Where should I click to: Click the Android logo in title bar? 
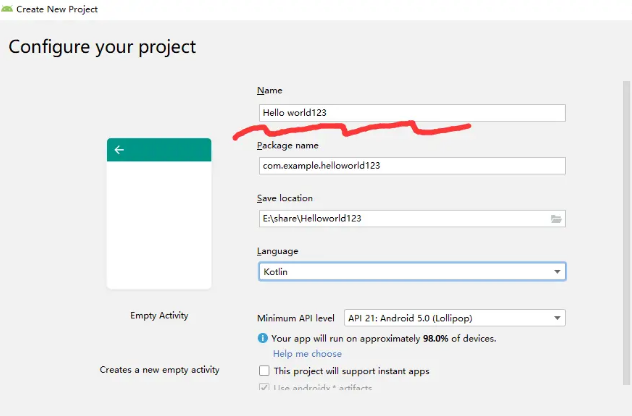pyautogui.click(x=8, y=7)
